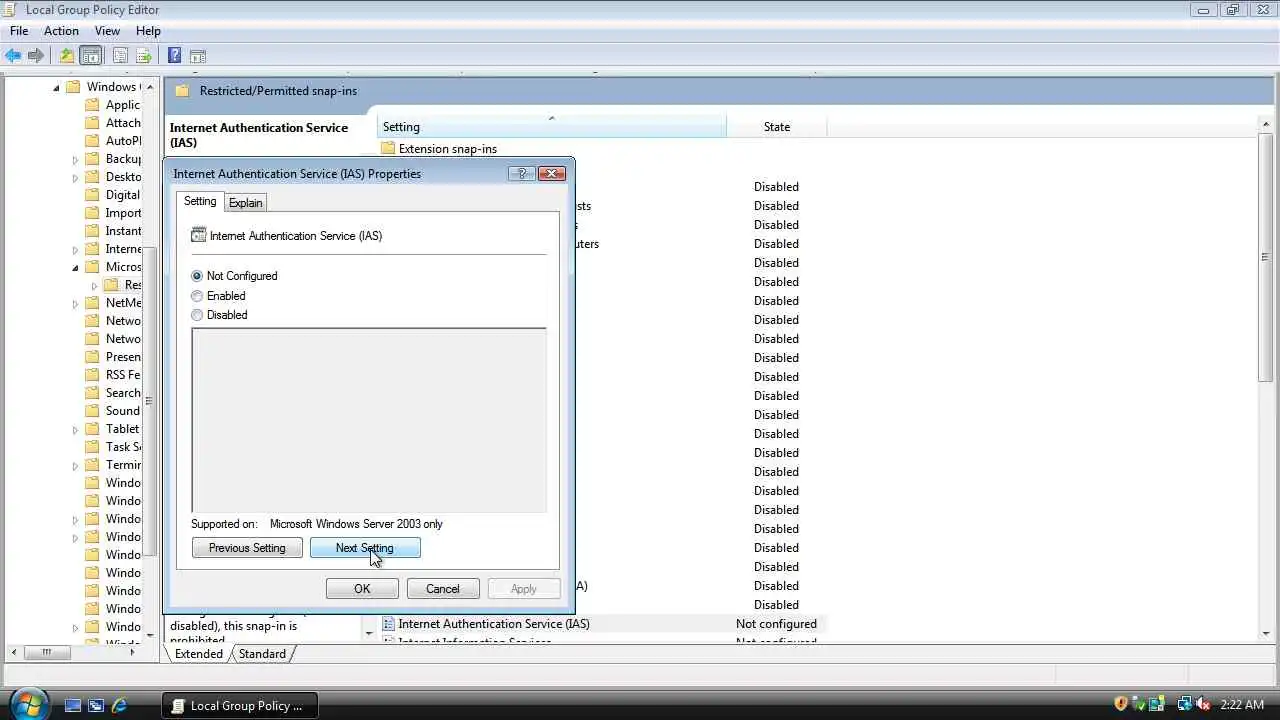Click the Previous Setting button
Image resolution: width=1280 pixels, height=720 pixels.
click(x=247, y=548)
